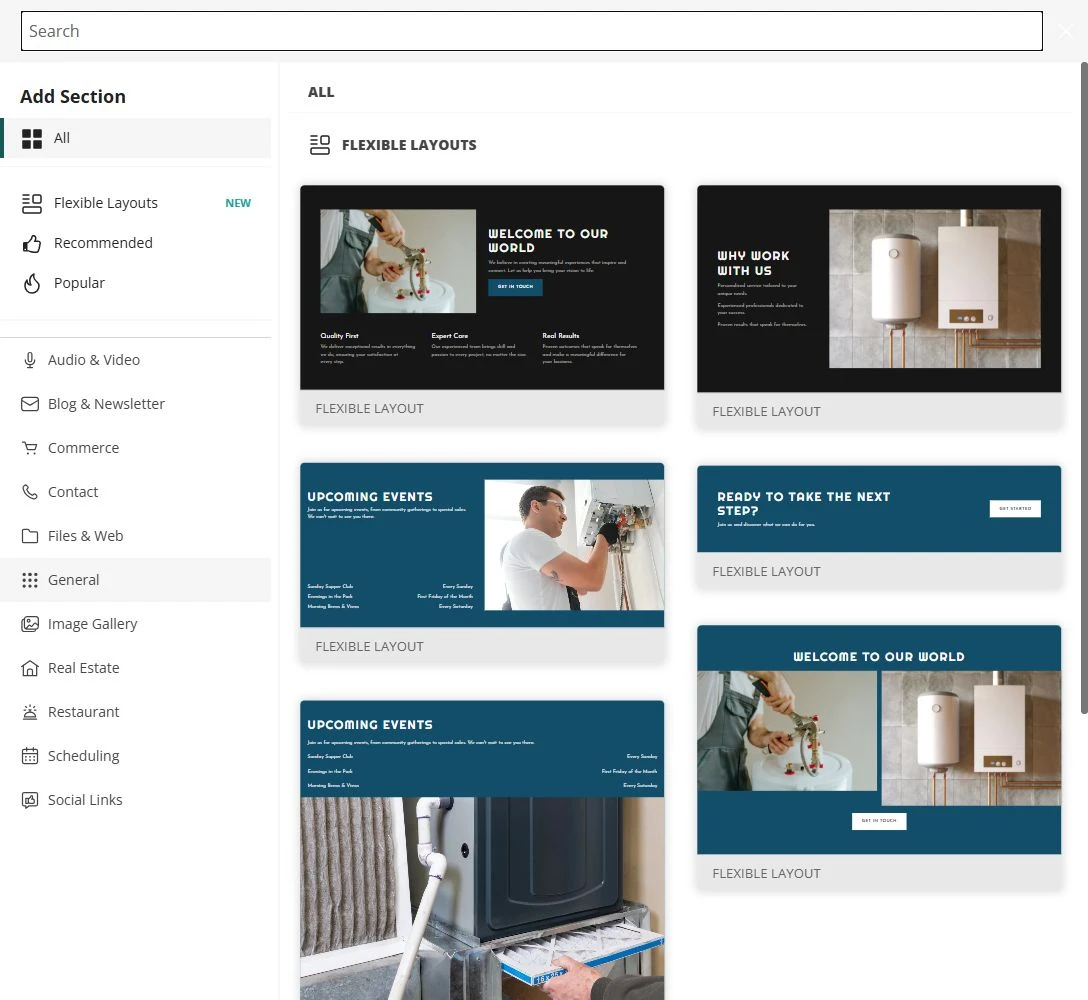The image size is (1088, 1000).
Task: Select the Contact category
Action: pos(137,492)
